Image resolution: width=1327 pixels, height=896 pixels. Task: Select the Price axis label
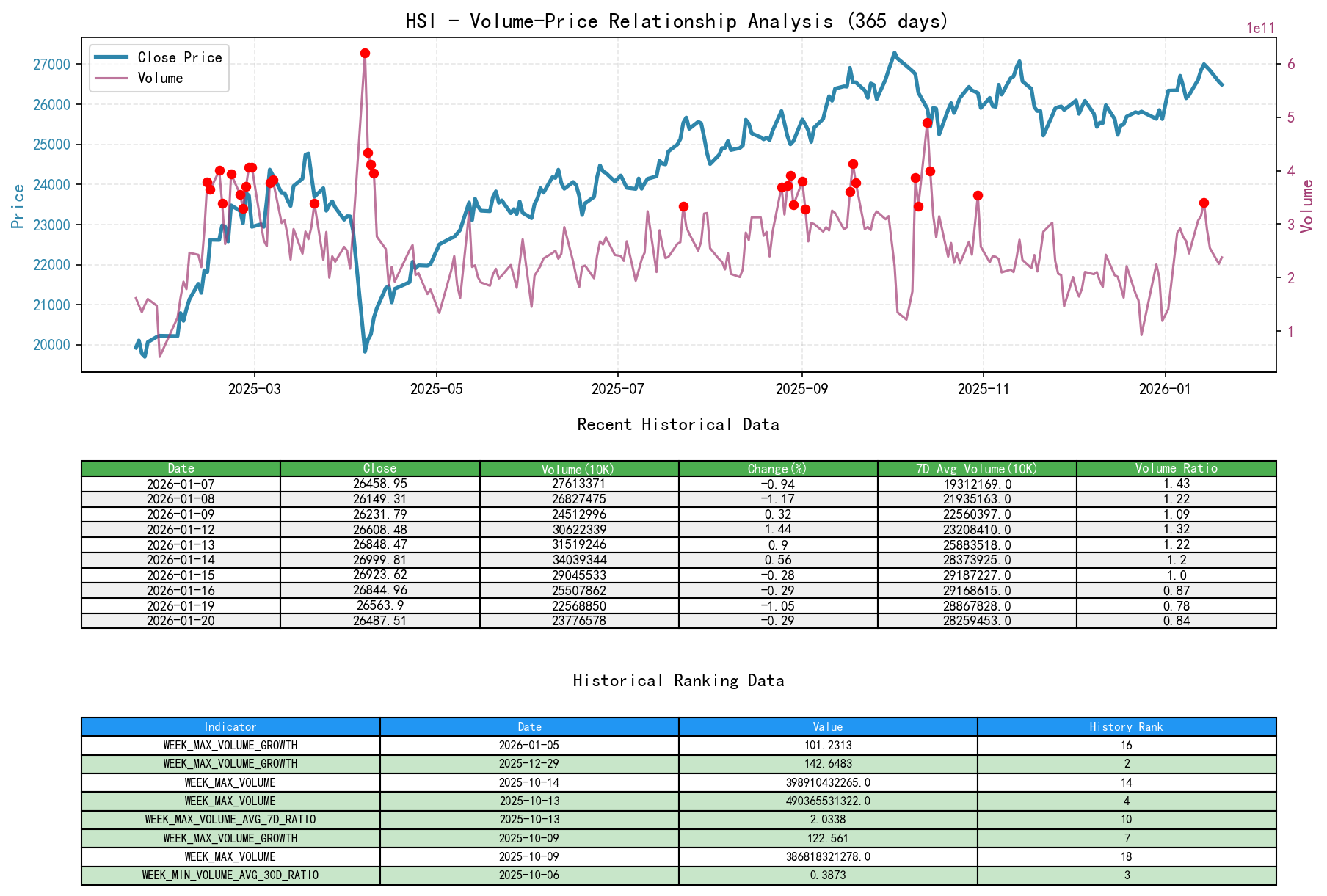tap(18, 208)
